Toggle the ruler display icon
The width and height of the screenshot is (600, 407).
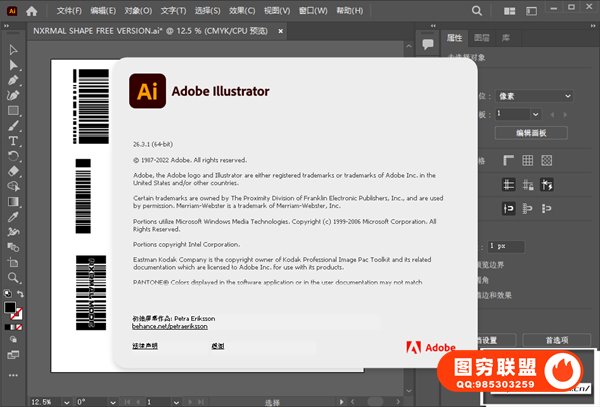pyautogui.click(x=509, y=161)
